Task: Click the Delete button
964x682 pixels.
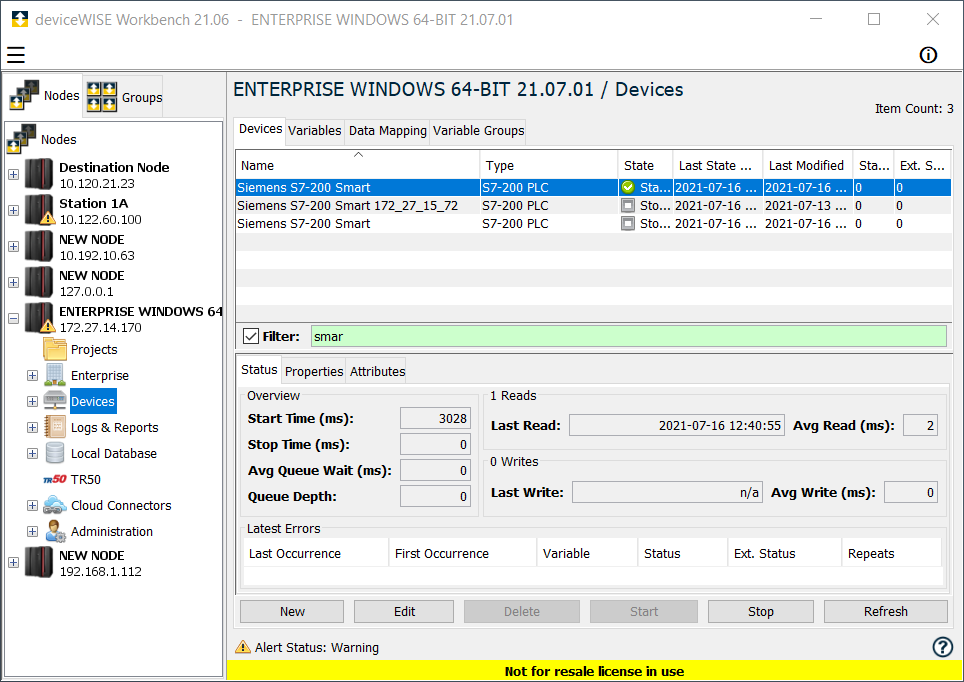Action: tap(521, 611)
